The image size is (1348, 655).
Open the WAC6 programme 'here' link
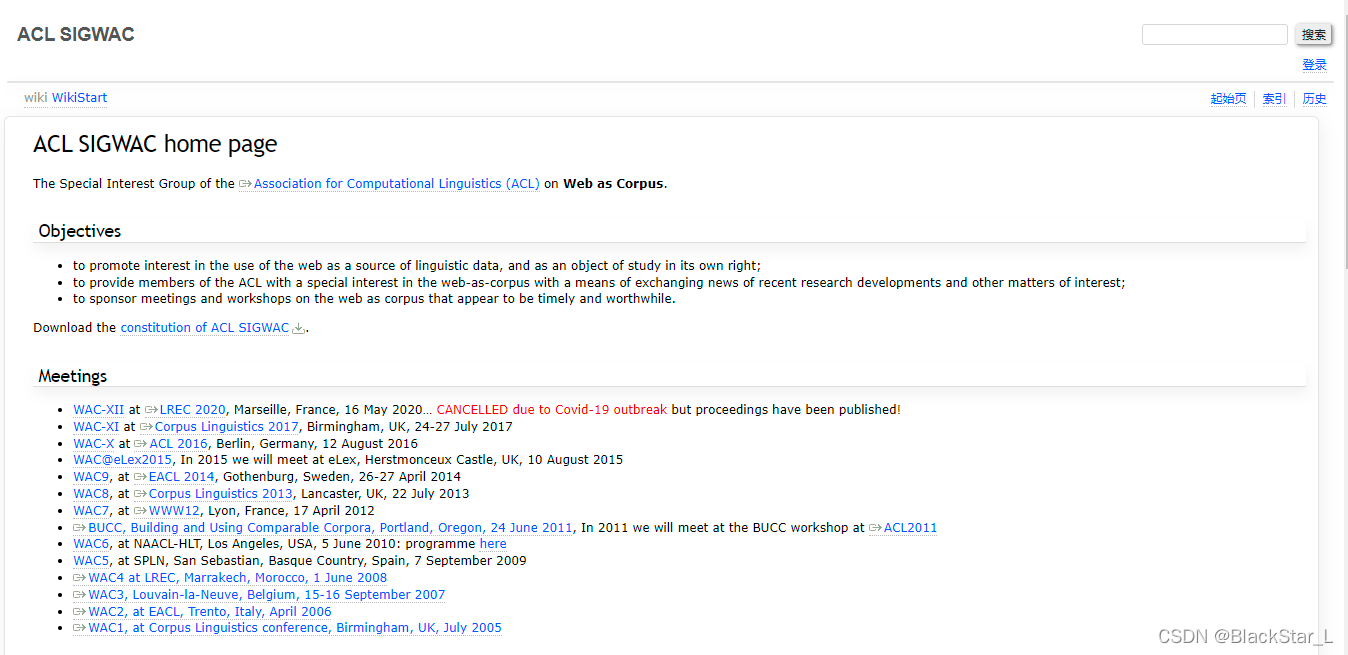coord(493,544)
